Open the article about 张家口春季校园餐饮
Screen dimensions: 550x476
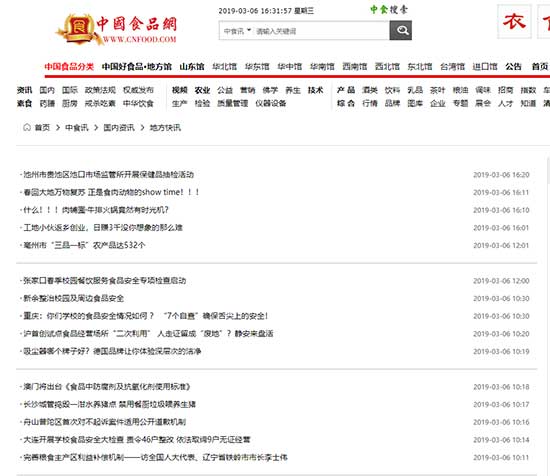click(105, 281)
